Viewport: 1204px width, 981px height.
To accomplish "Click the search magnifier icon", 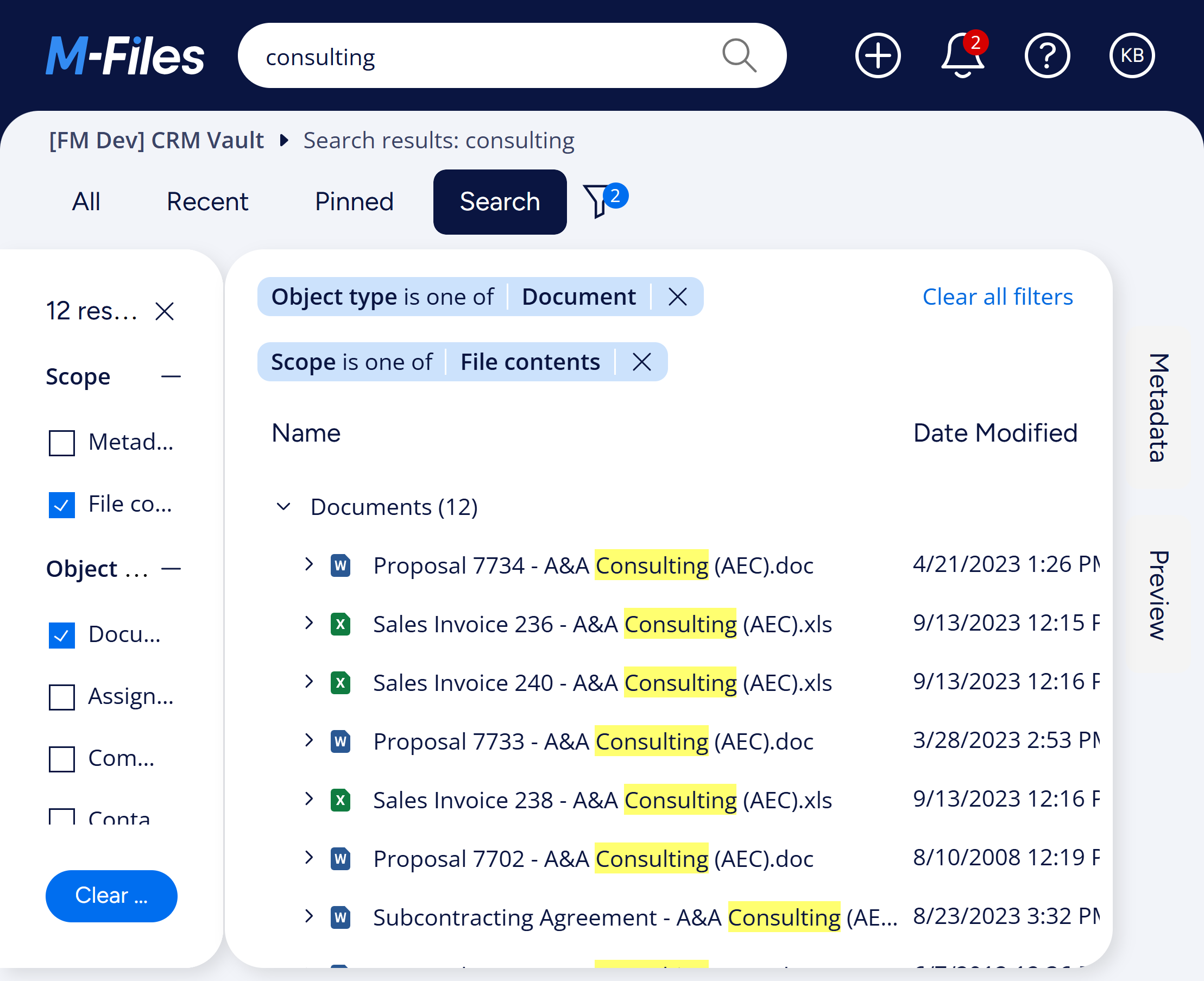I will 739,55.
